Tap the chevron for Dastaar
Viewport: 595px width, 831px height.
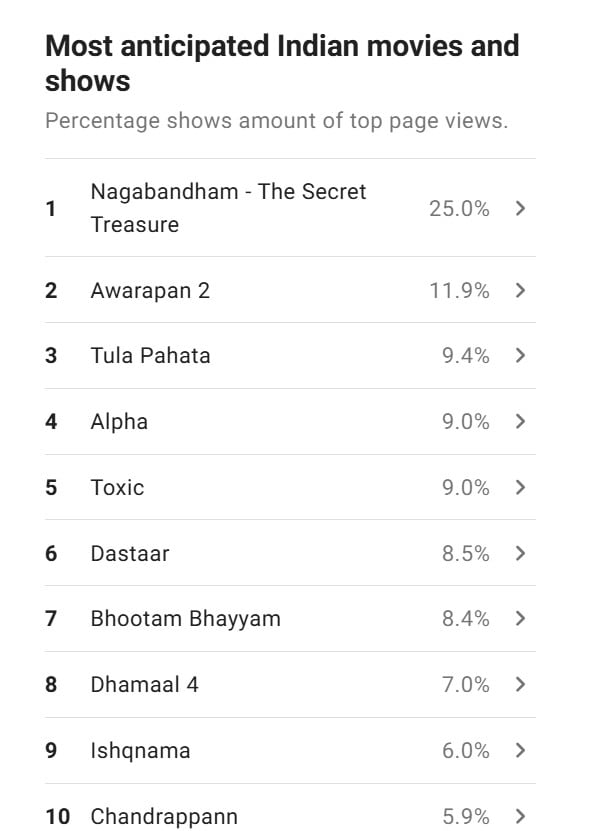click(x=520, y=553)
